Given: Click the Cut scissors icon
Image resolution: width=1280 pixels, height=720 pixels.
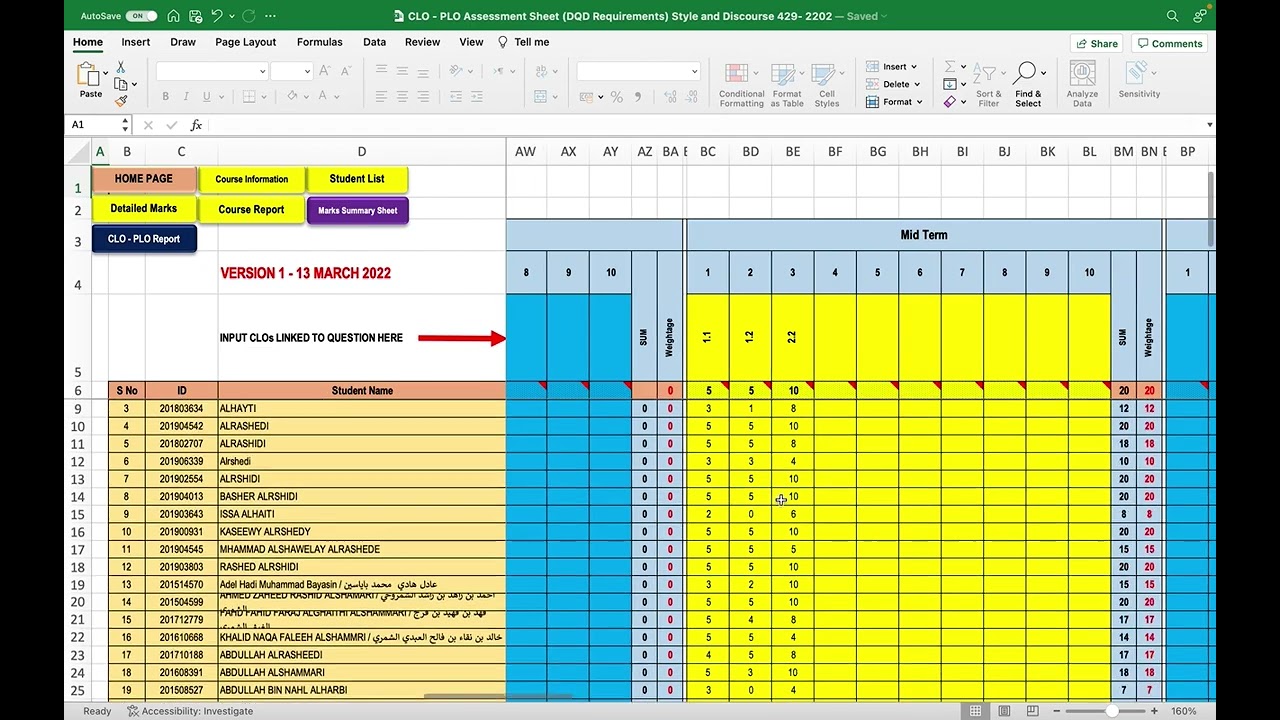Looking at the screenshot, I should (120, 67).
